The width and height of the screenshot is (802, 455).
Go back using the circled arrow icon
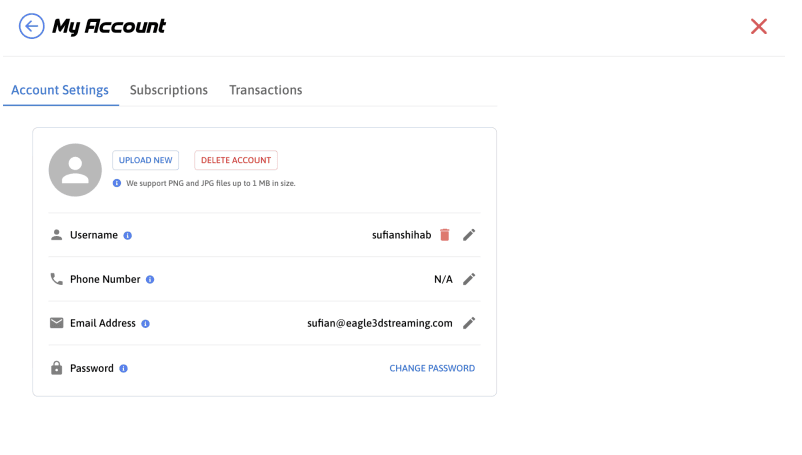pos(31,26)
